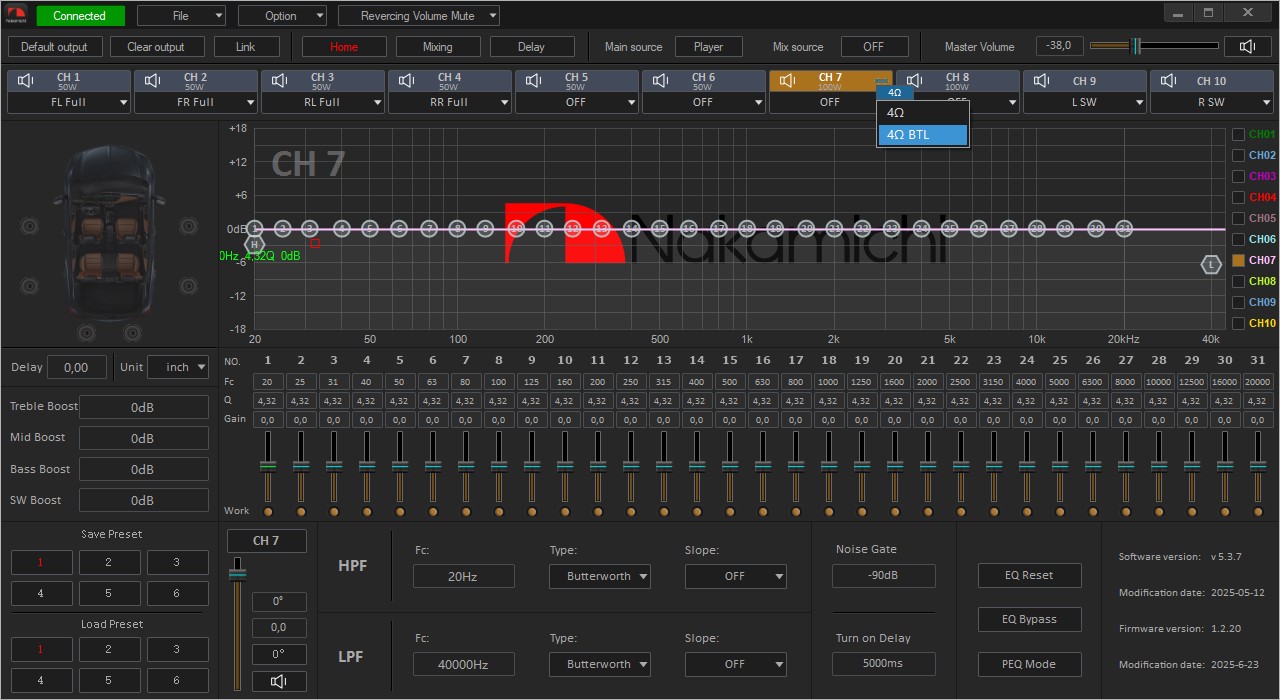Image resolution: width=1280 pixels, height=700 pixels.
Task: Check the CH10 curve checkbox
Action: tap(1238, 323)
